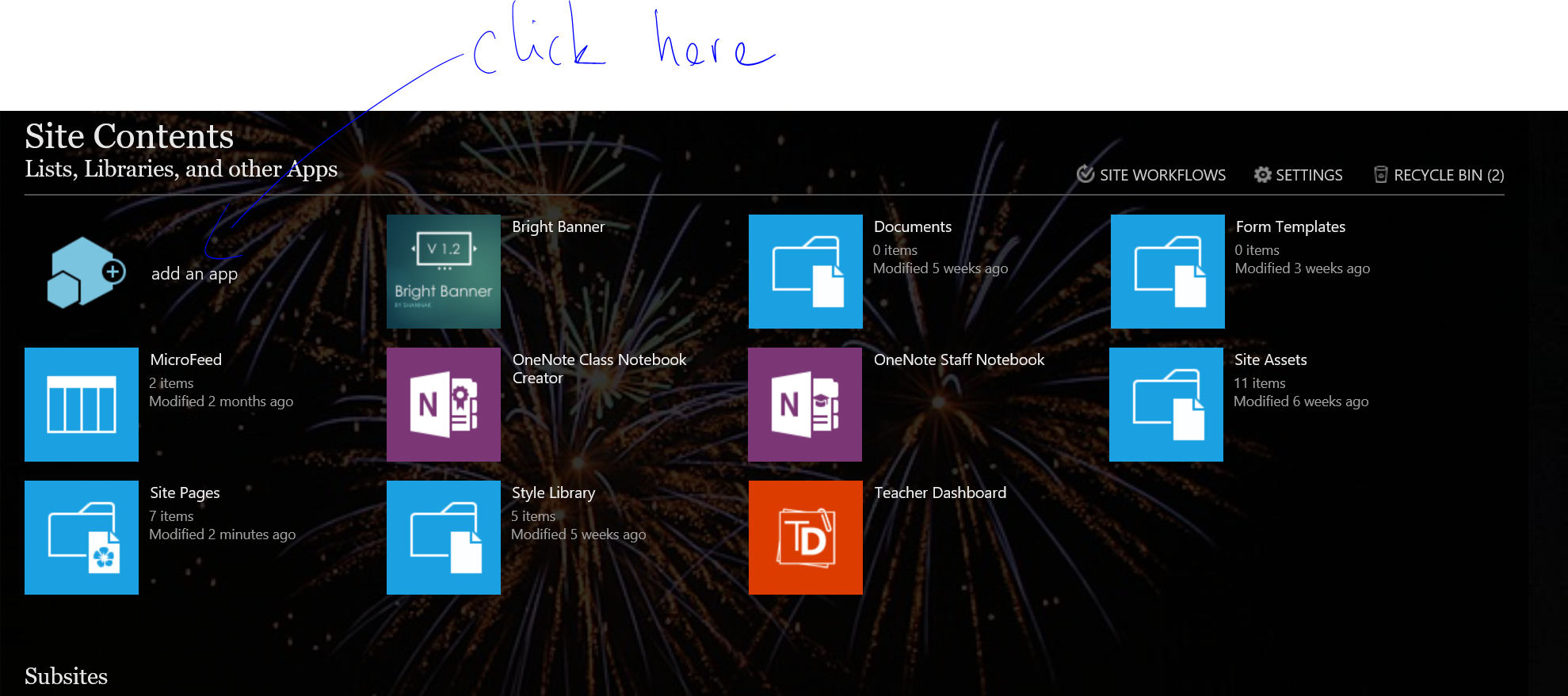Click the Style Library folder icon

[x=443, y=538]
